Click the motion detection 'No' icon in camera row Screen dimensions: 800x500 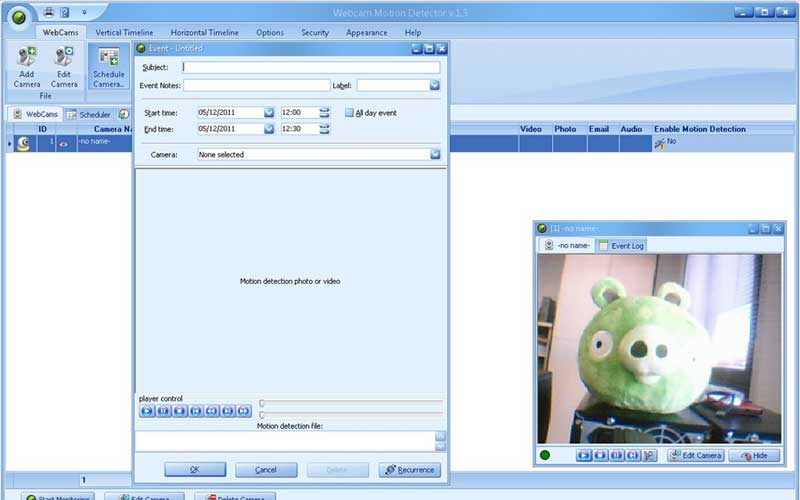click(660, 144)
